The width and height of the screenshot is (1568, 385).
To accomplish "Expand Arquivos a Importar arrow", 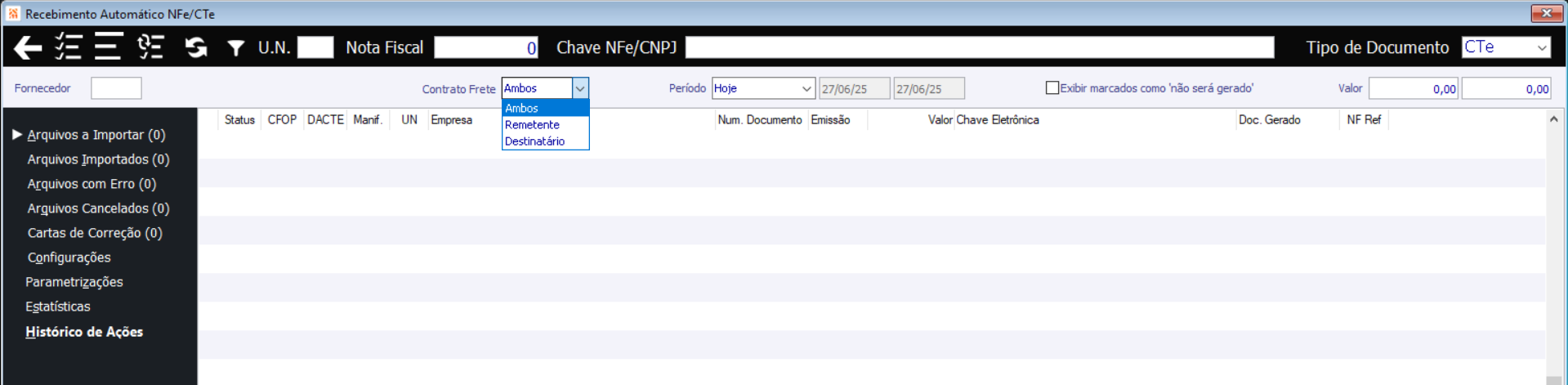I will coord(17,134).
